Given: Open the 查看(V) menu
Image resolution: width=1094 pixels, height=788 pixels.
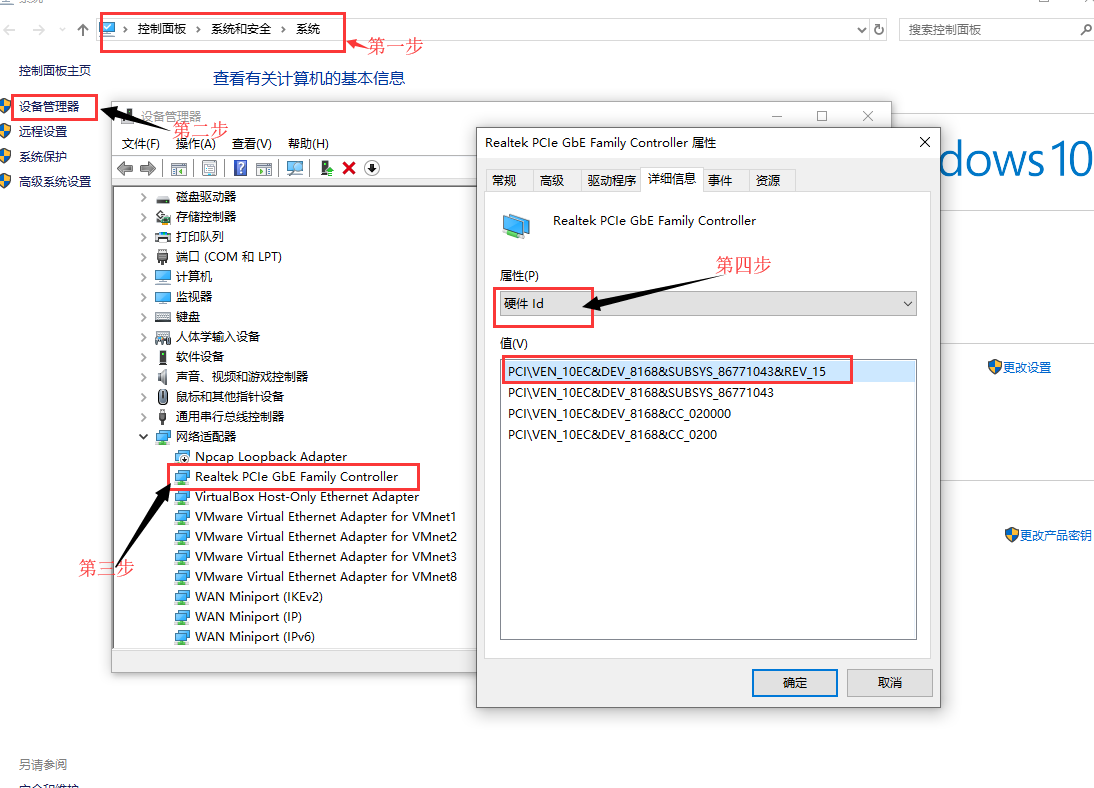Looking at the screenshot, I should coord(252,144).
